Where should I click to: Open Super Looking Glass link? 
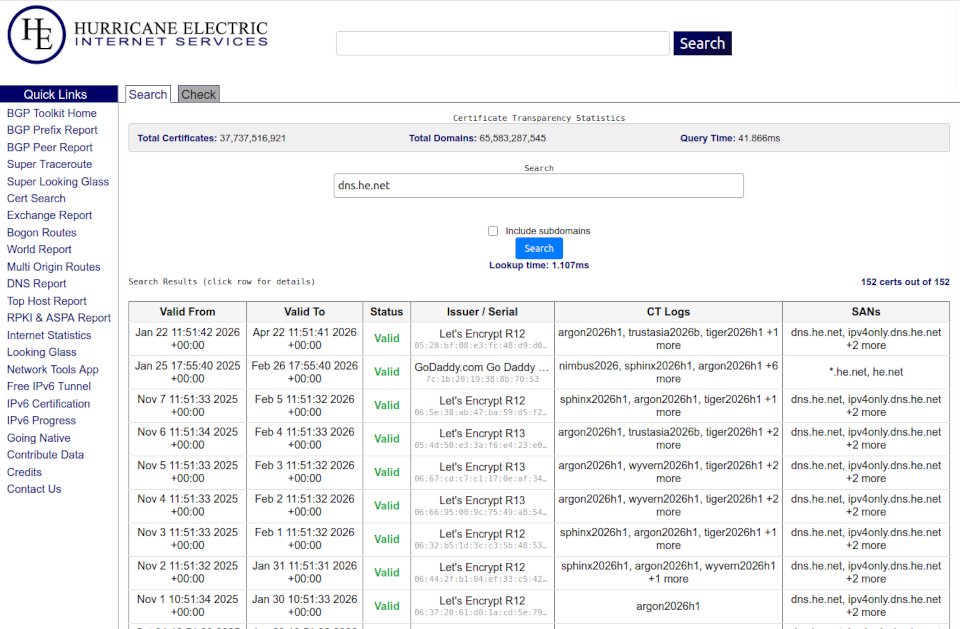point(58,182)
